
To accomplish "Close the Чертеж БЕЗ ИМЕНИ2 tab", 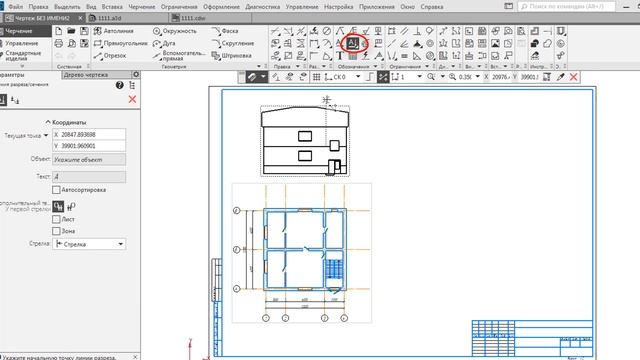I will (80, 18).
